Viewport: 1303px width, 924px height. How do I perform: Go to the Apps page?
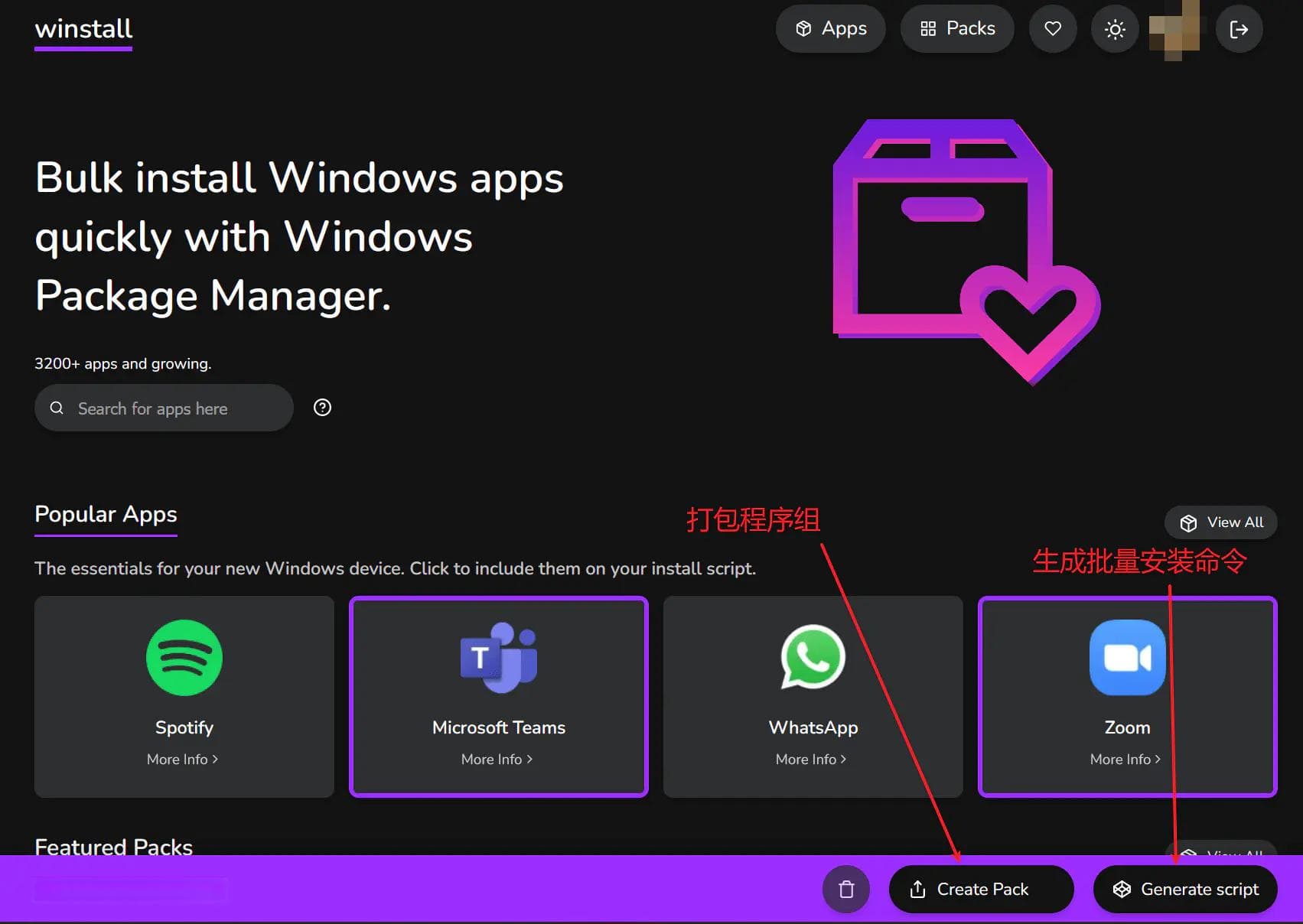(830, 29)
